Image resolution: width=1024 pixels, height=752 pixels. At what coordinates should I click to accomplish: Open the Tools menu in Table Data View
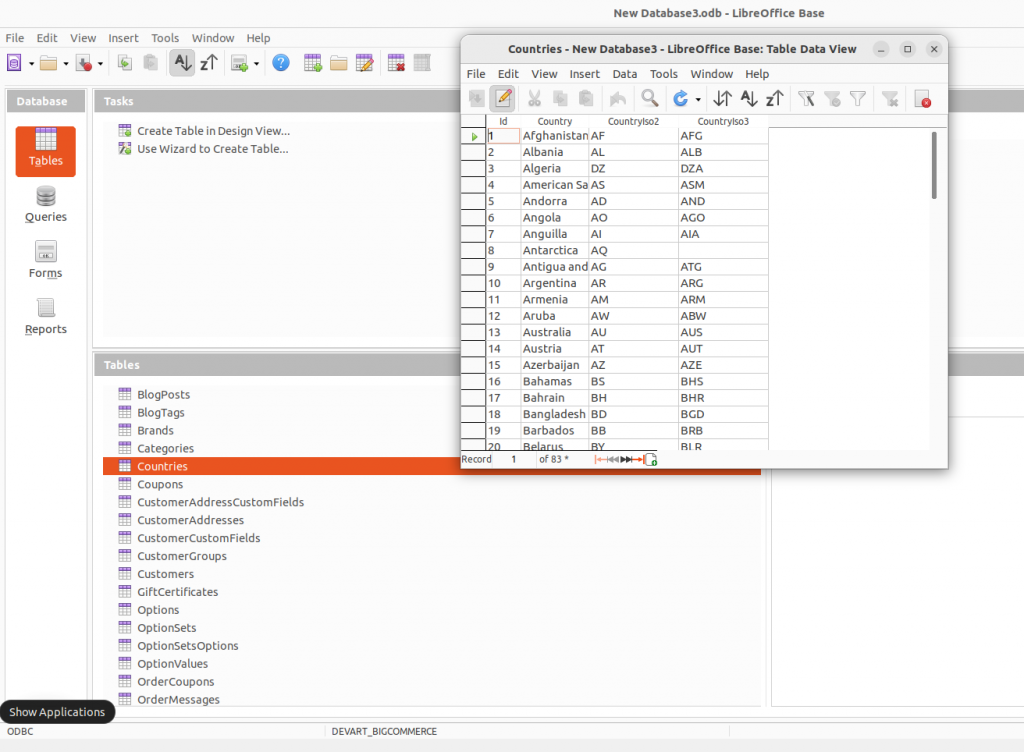tap(664, 74)
